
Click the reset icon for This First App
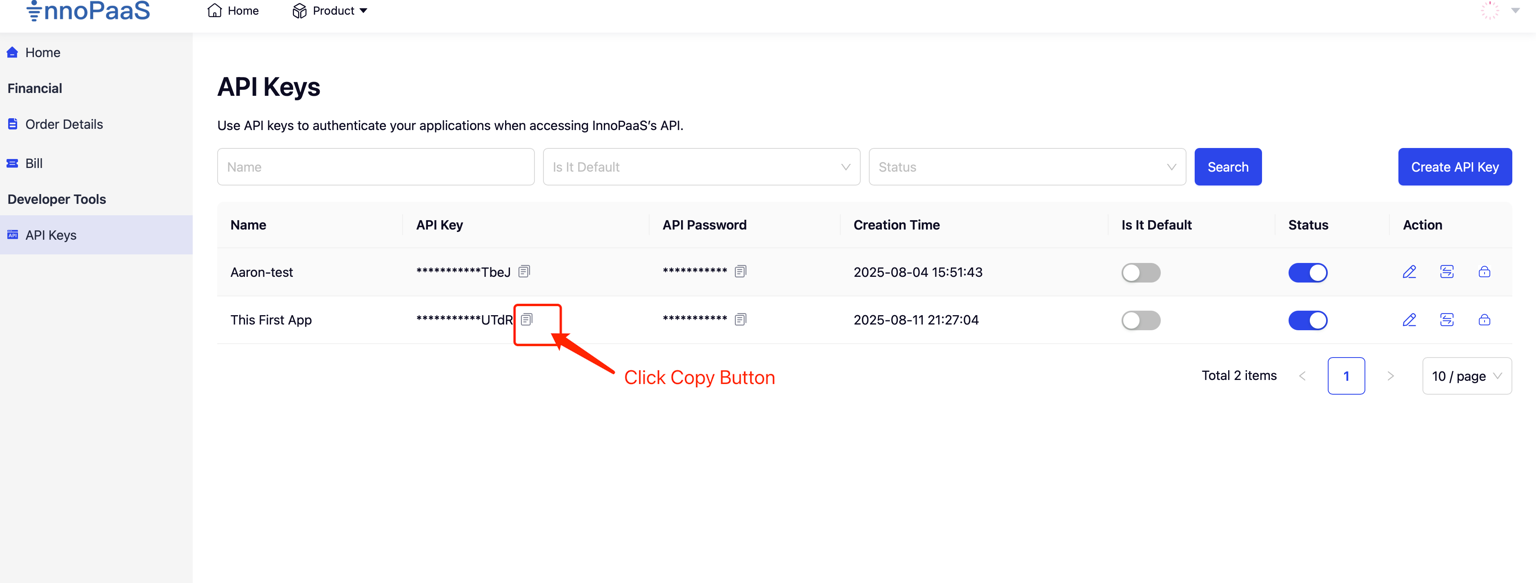pos(1447,320)
